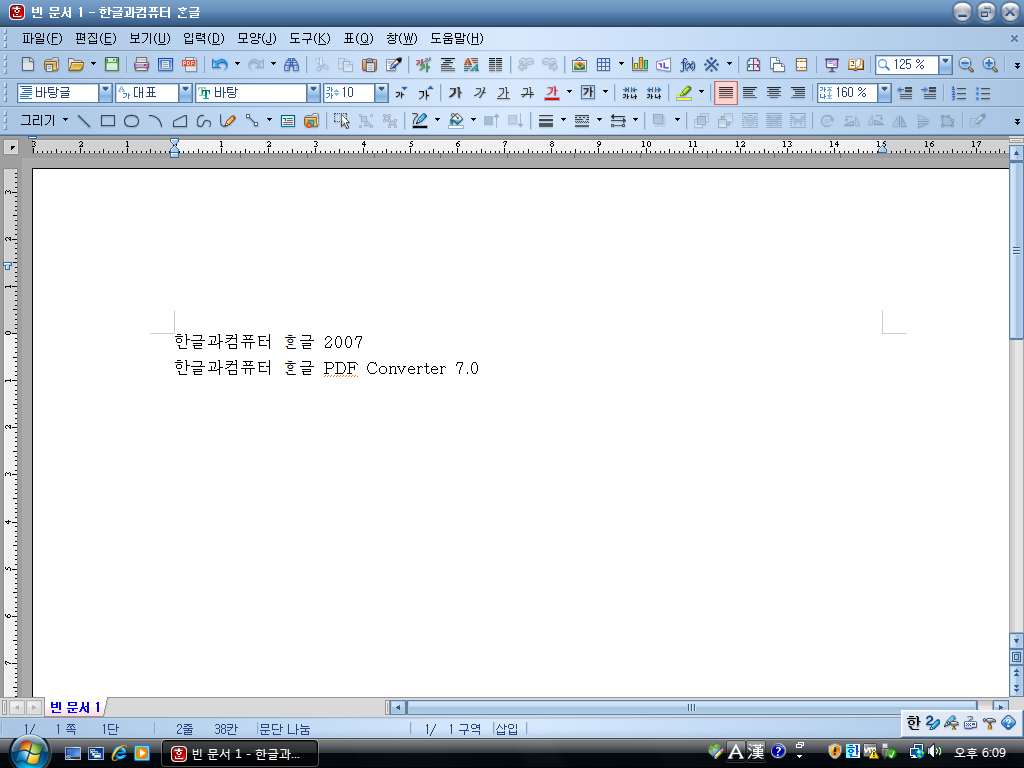
Task: Open the 모양(J) menu
Action: point(257,39)
